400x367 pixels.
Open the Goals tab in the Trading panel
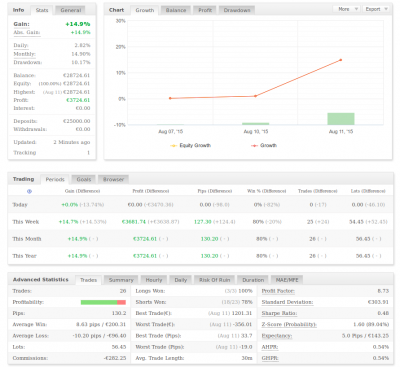pyautogui.click(x=84, y=179)
